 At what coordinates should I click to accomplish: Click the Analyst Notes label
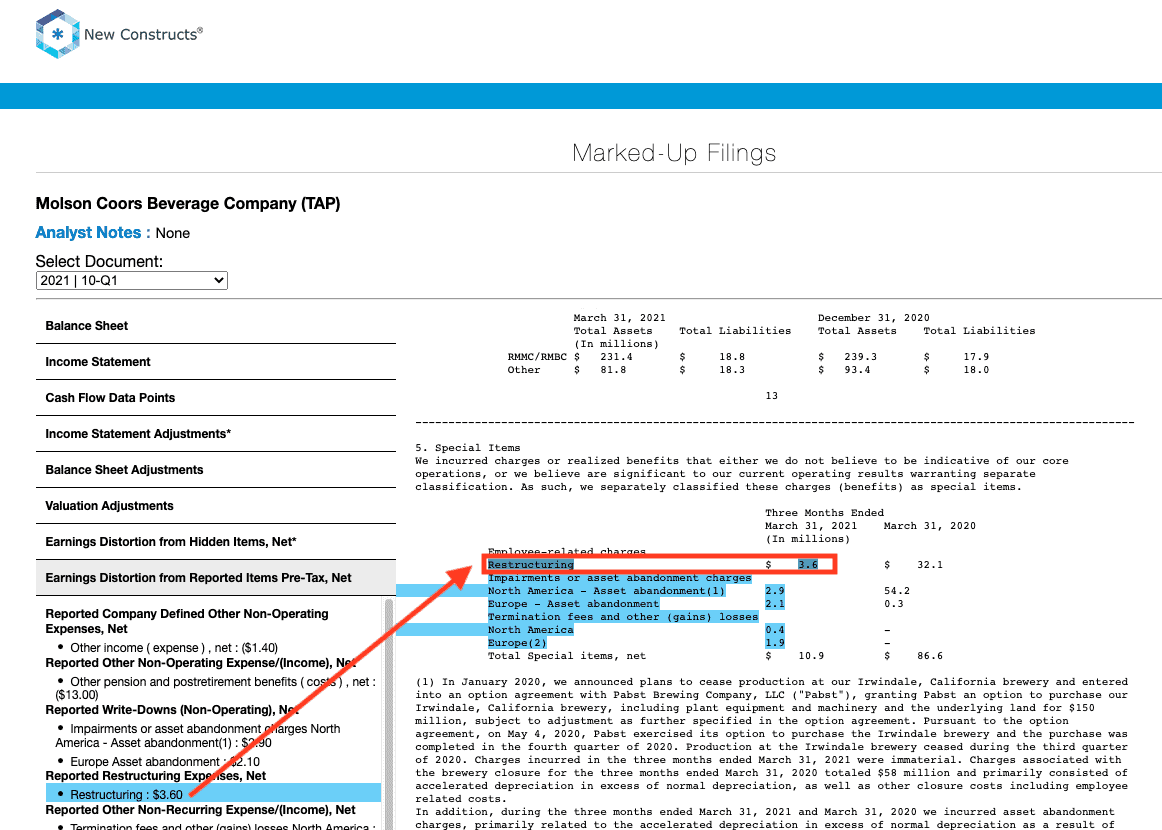tap(93, 233)
